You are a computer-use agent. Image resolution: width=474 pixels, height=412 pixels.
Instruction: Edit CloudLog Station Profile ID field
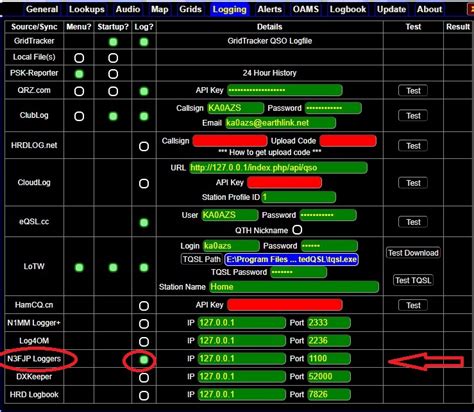[x=299, y=197]
